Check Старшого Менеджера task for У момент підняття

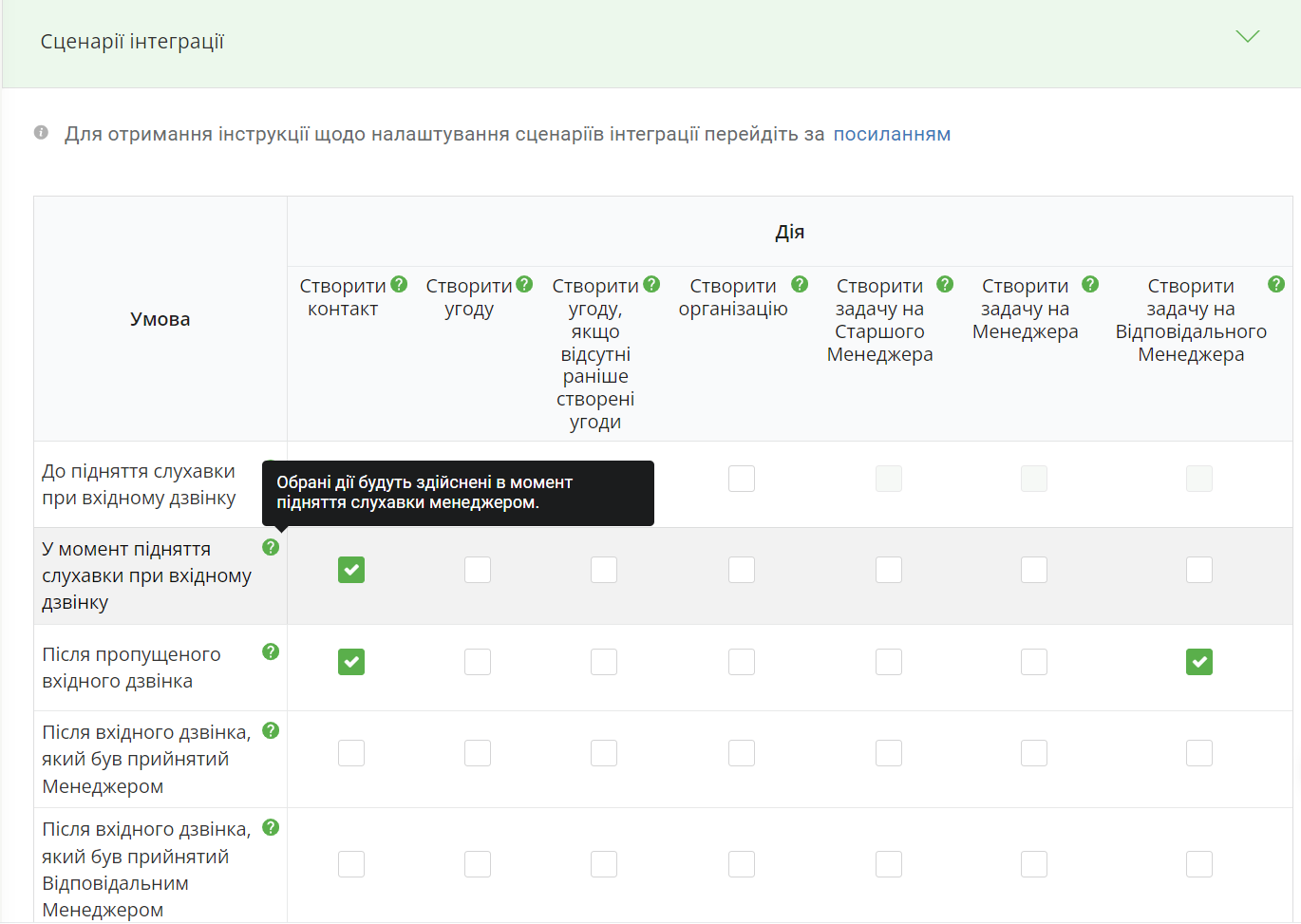[889, 570]
